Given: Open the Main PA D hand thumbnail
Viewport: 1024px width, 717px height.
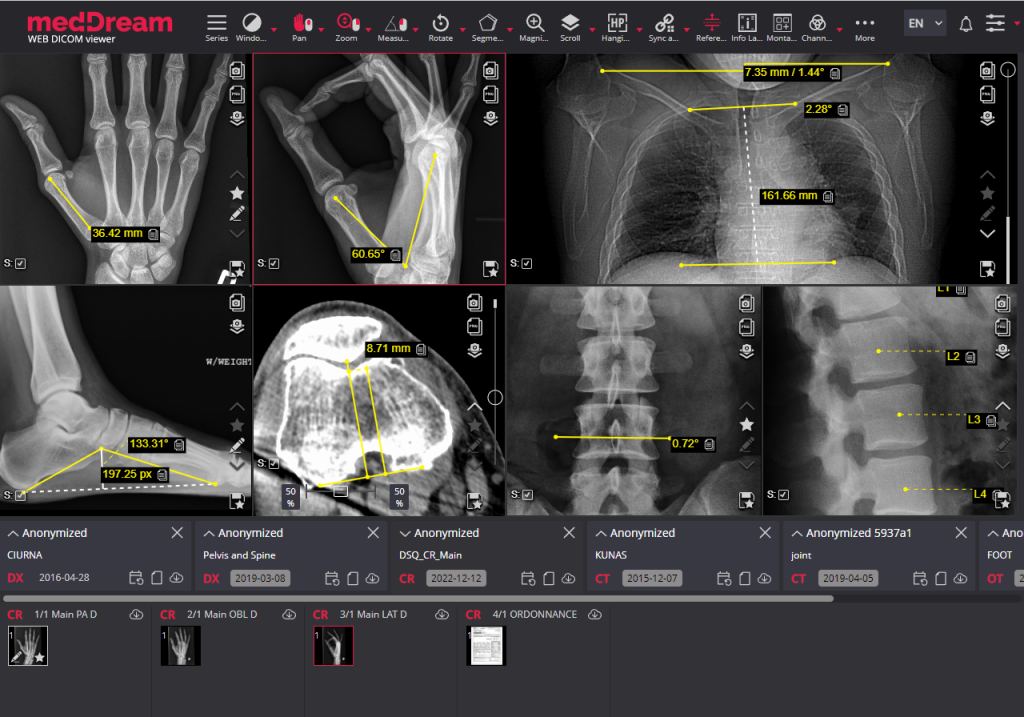Looking at the screenshot, I should [x=27, y=646].
